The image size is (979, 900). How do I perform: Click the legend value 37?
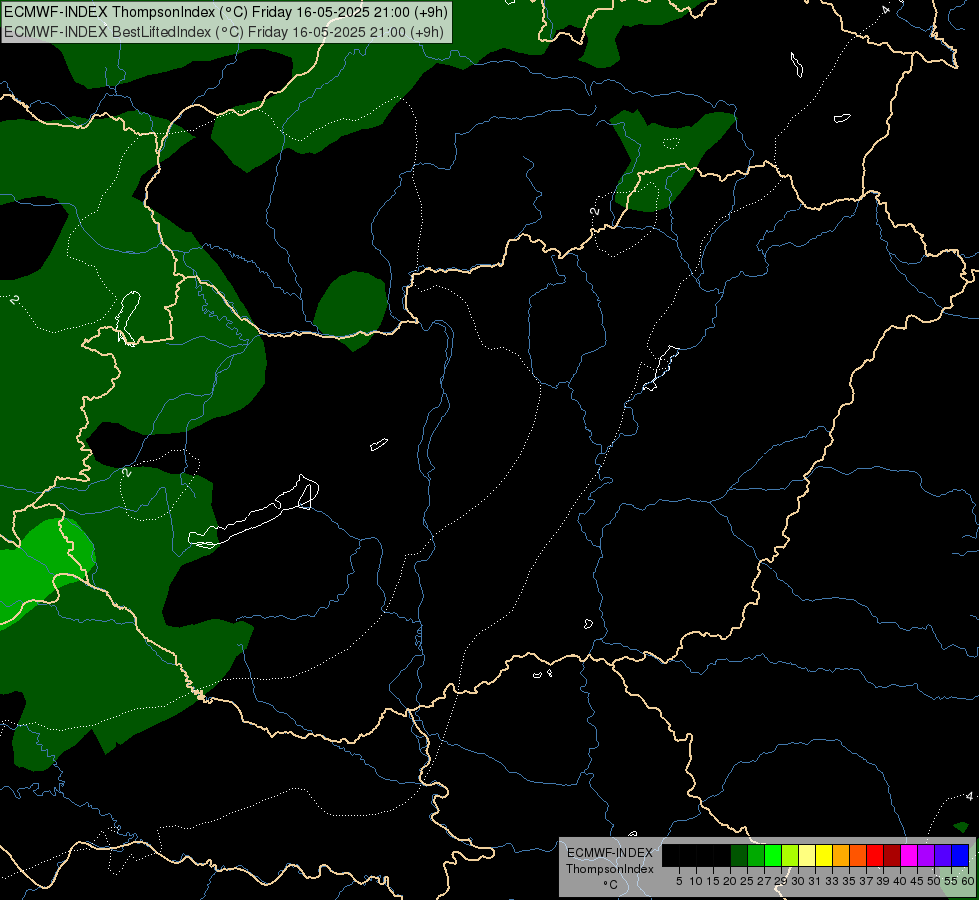(x=866, y=881)
